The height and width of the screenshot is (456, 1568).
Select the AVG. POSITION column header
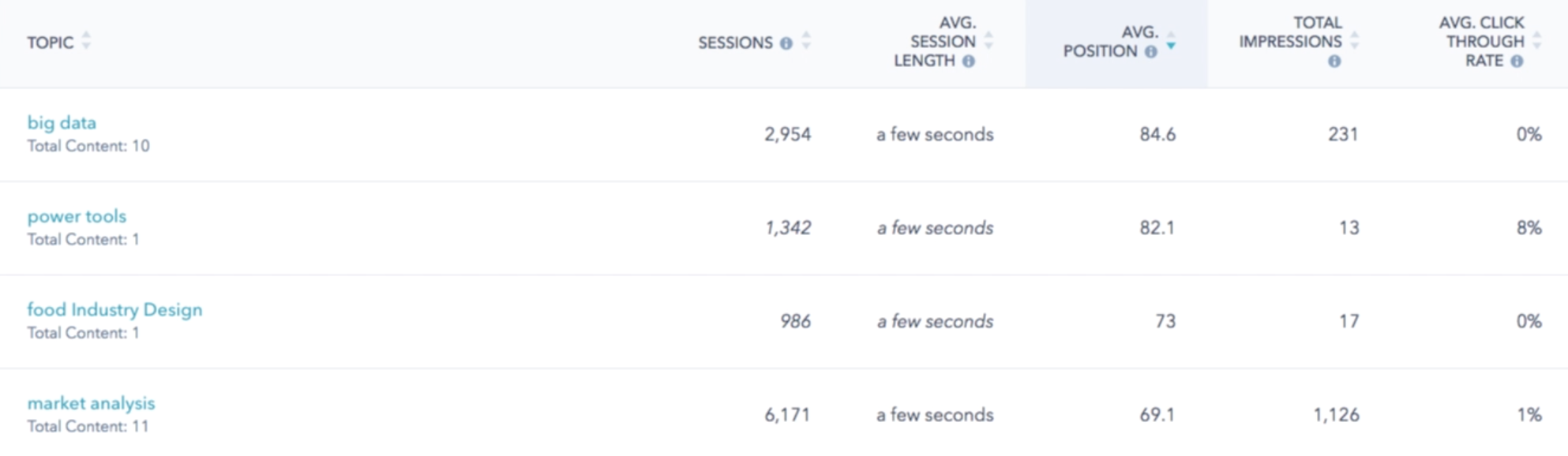click(x=1110, y=42)
